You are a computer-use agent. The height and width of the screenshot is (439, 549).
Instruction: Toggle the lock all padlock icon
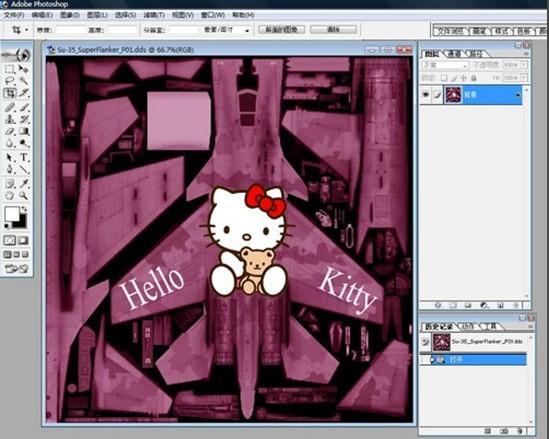[x=473, y=78]
